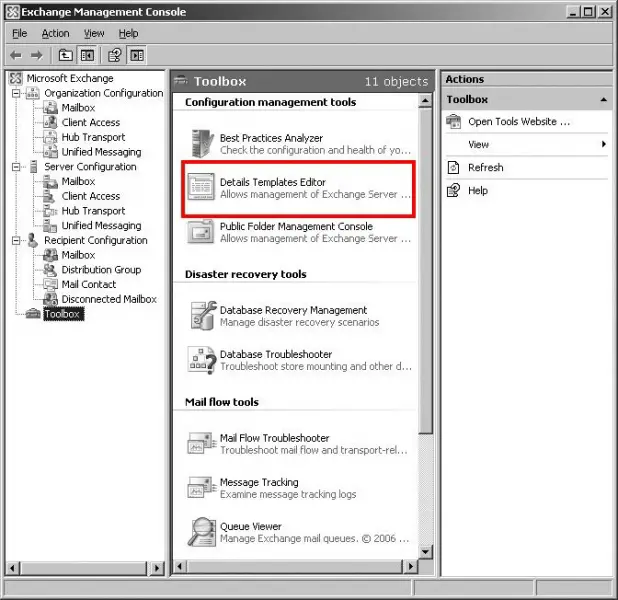Select the Microsoft Exchange root node
Screen dimensions: 618x600
click(70, 78)
